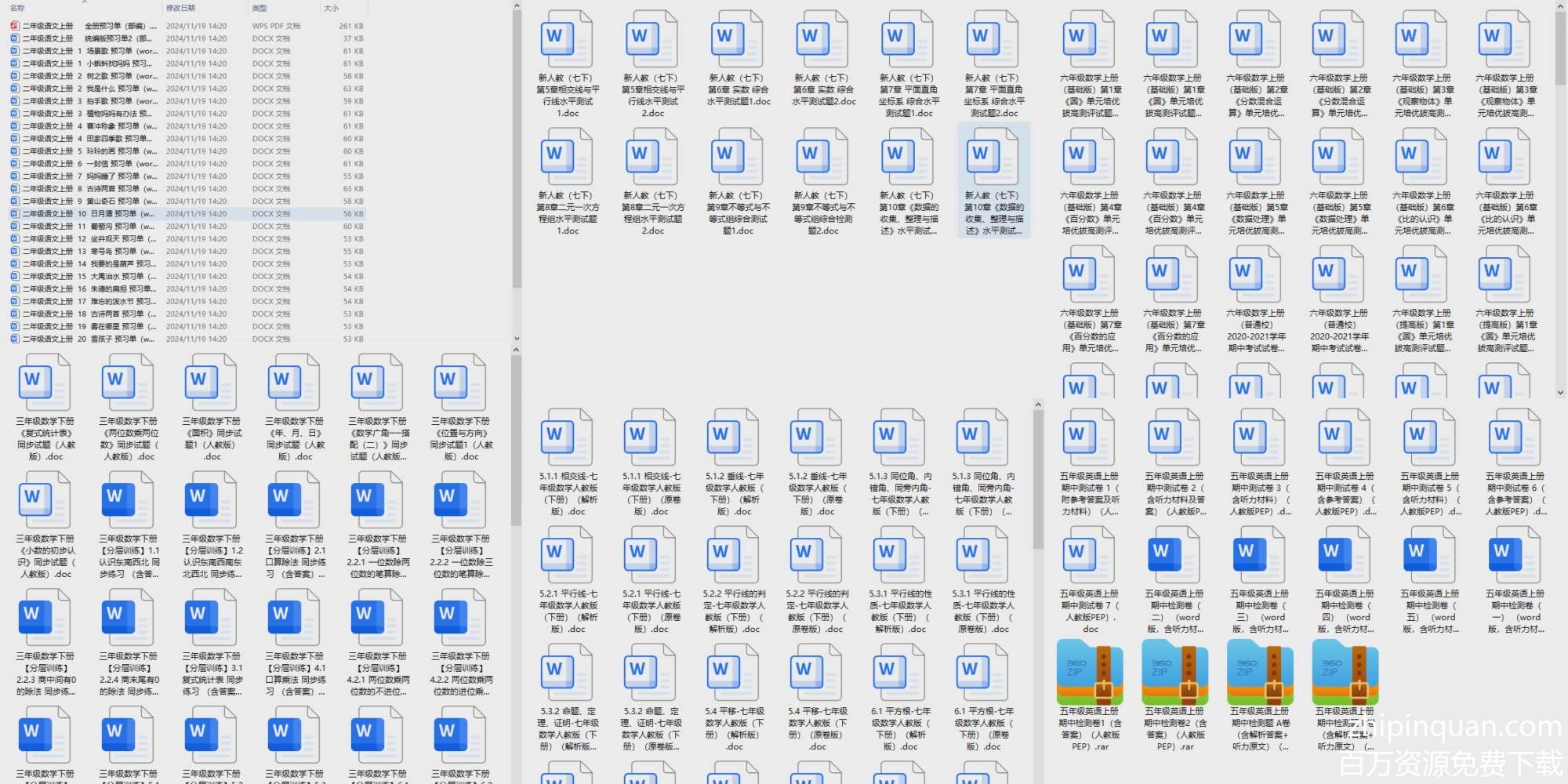Click scroll-down arrow of the 六年级数学 pane
Image resolution: width=1568 pixels, height=784 pixels.
pos(1560,393)
